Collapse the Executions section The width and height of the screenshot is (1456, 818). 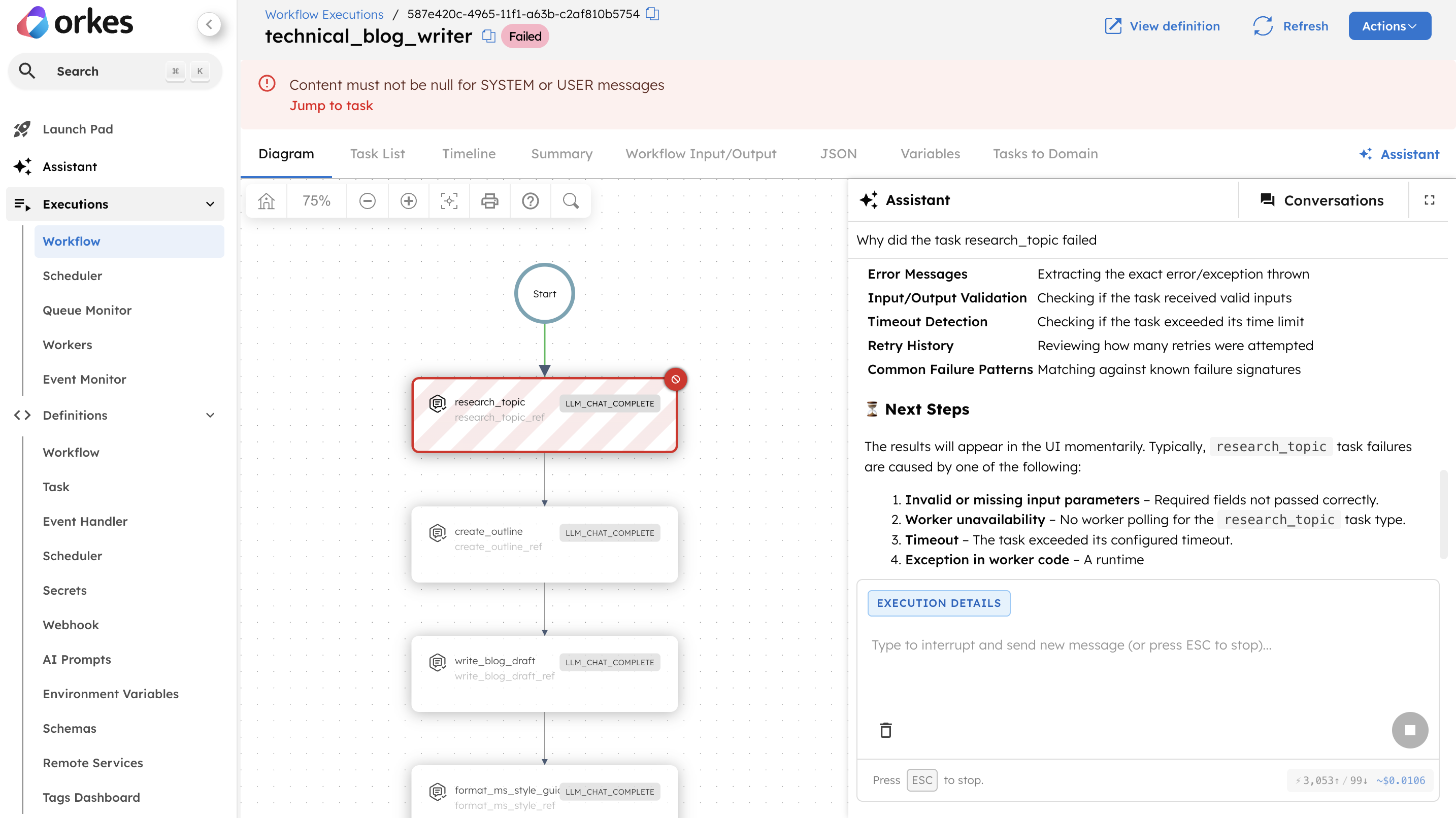pos(210,204)
